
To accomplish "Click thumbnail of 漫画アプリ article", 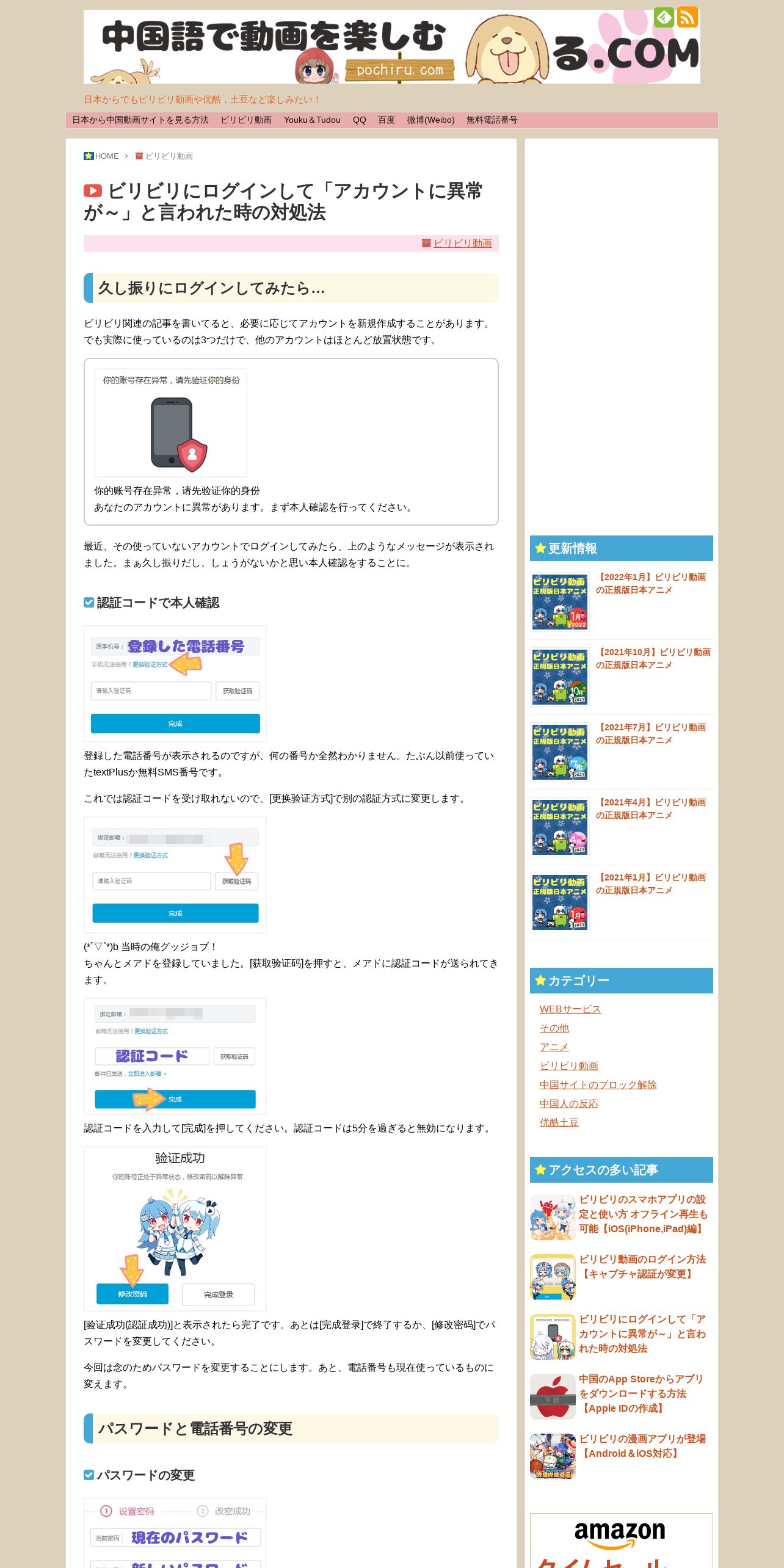I will [553, 1456].
